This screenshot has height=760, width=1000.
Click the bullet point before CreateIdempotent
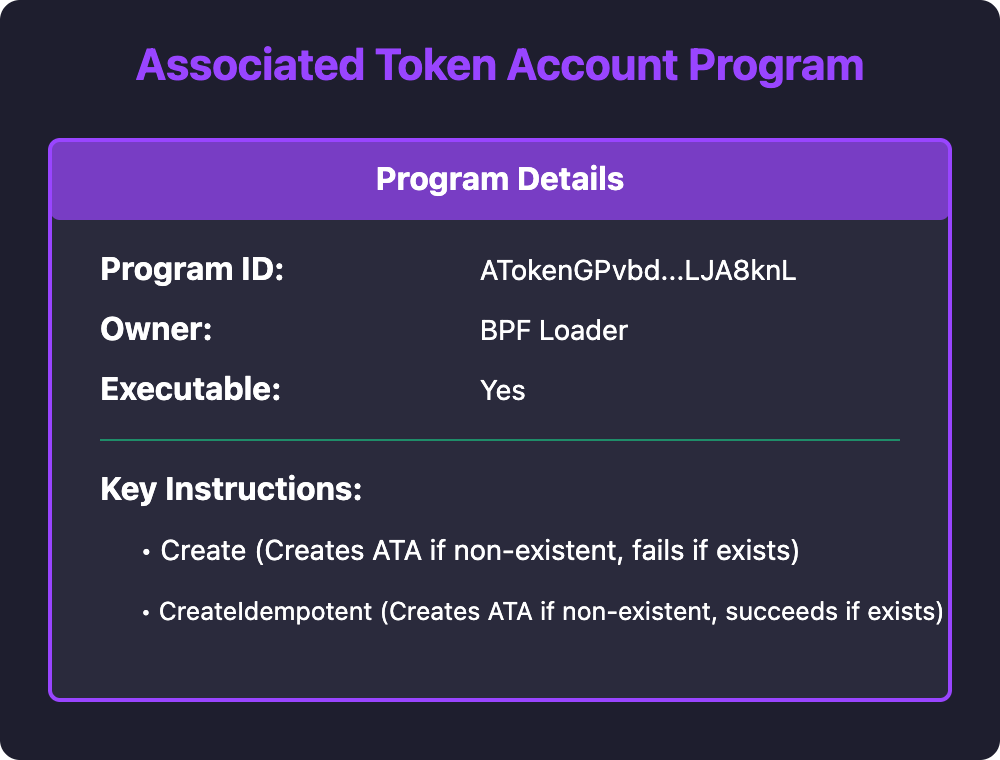[147, 612]
